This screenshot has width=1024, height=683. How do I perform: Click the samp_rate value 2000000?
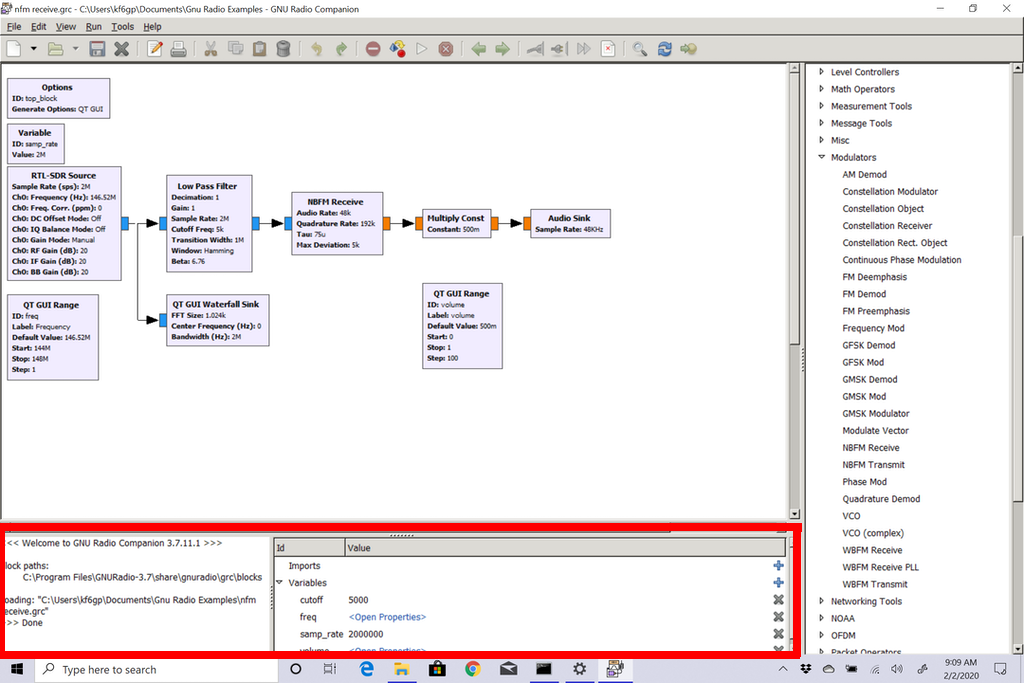point(366,634)
